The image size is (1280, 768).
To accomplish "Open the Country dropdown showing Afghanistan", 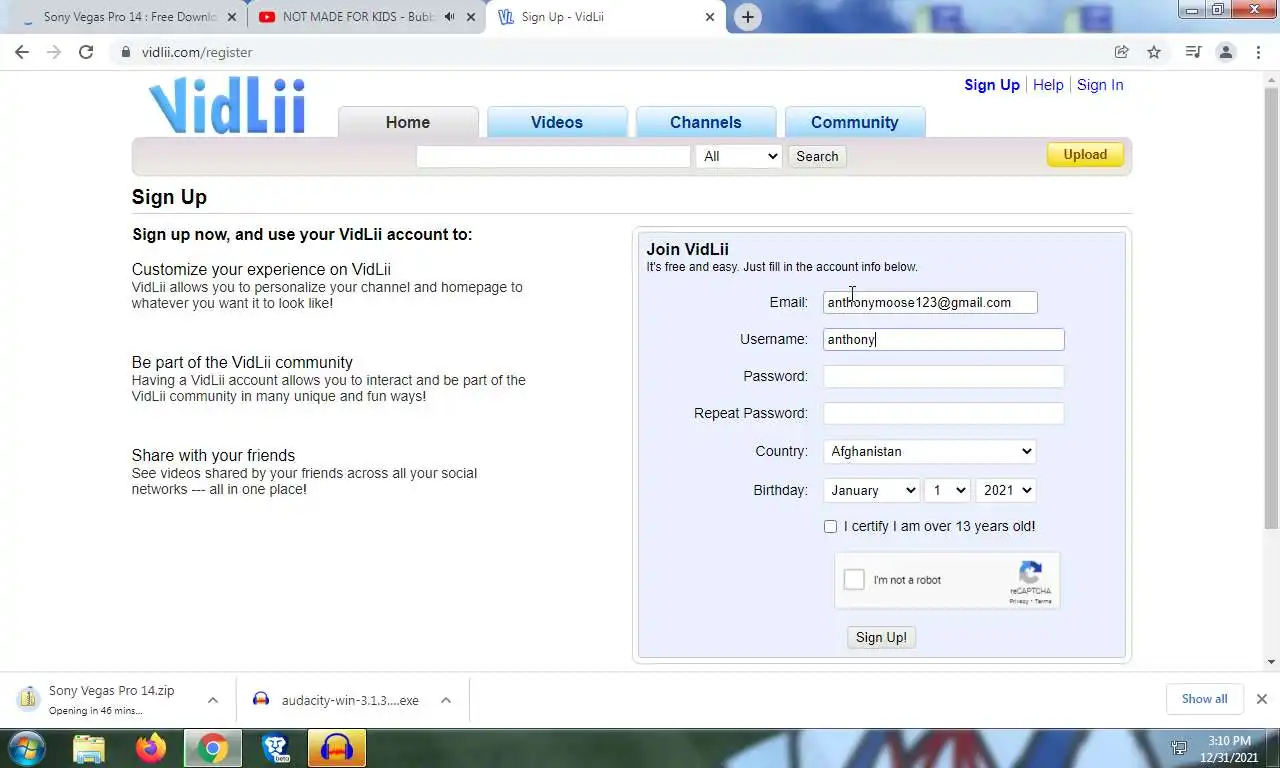I will (929, 451).
